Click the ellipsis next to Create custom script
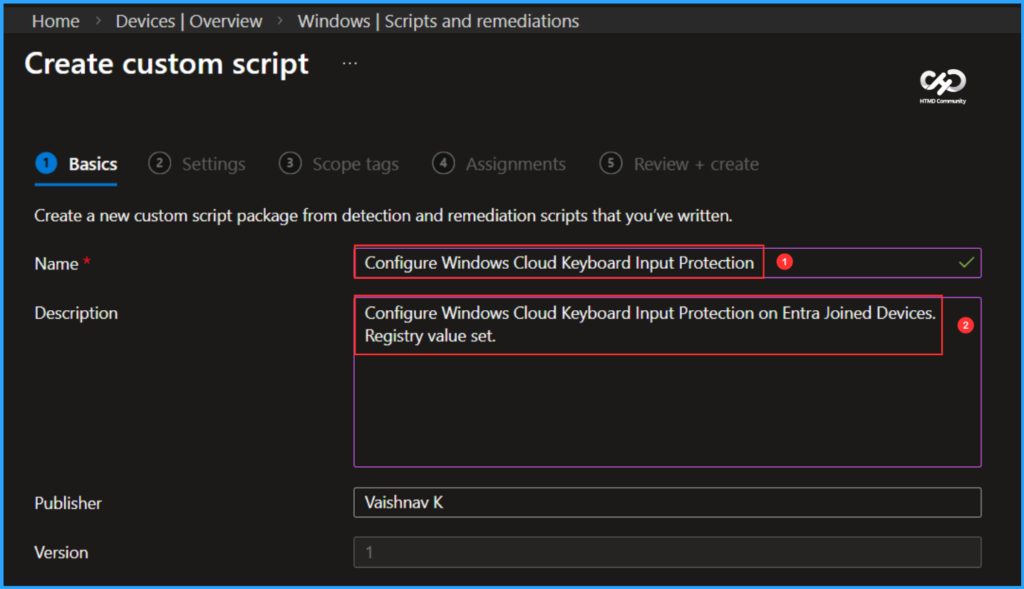This screenshot has height=589, width=1024. 349,61
